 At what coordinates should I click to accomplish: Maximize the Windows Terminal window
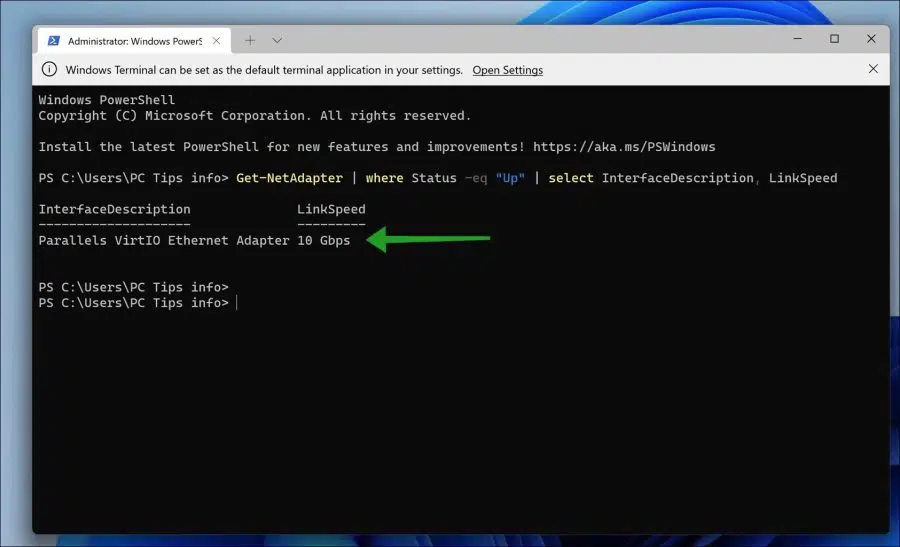tap(834, 38)
